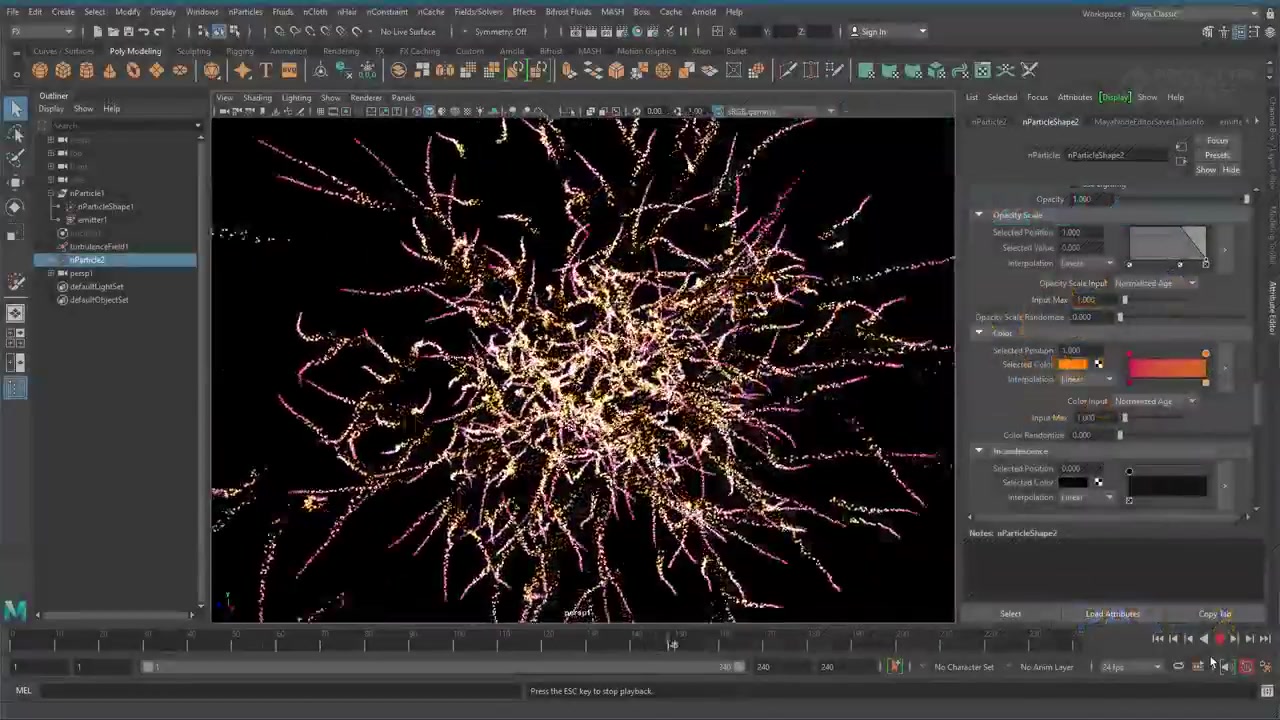Viewport: 1280px width, 720px height.
Task: Open the nParticles menu
Action: 245,12
